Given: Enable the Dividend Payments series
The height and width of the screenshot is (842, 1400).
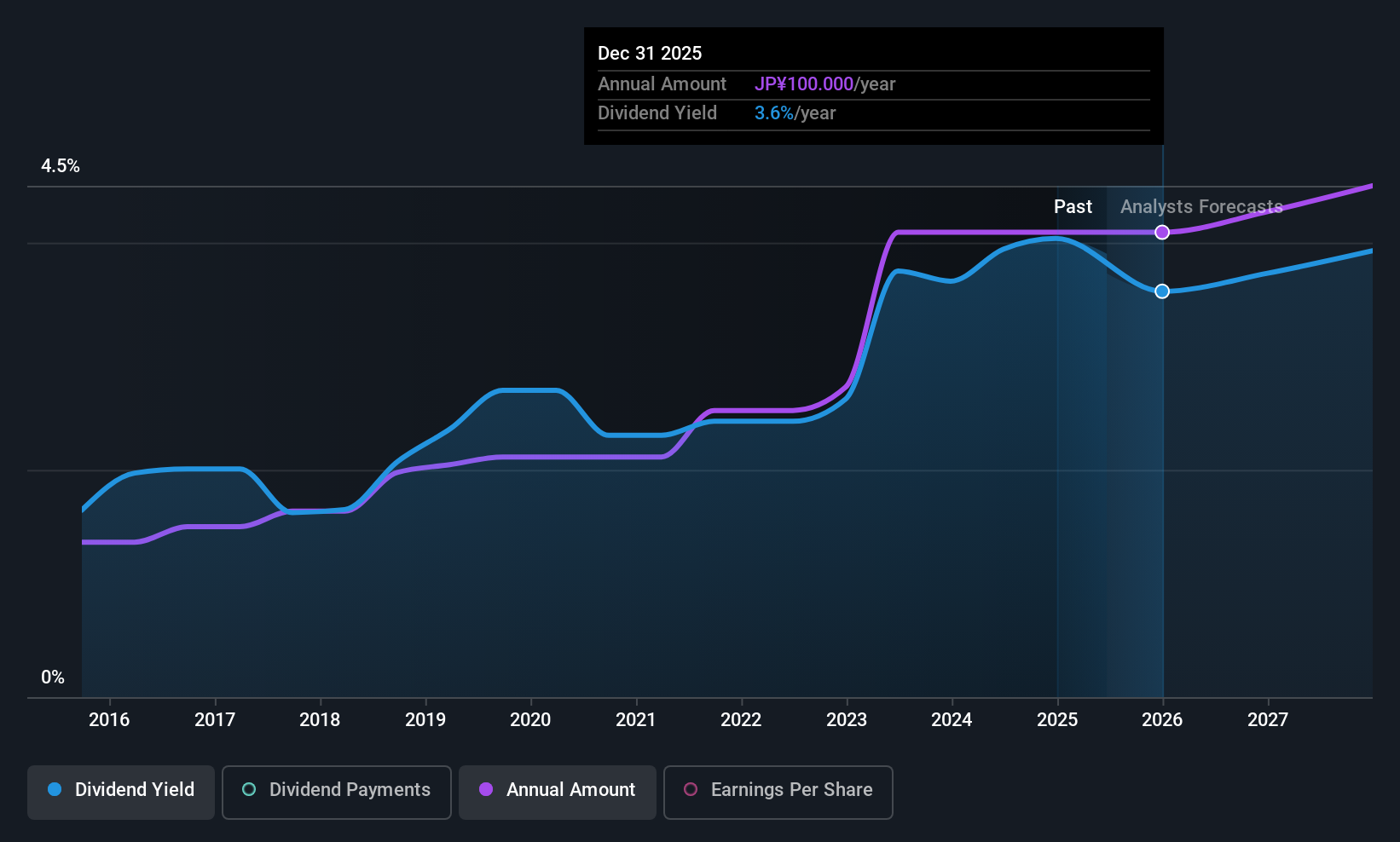Looking at the screenshot, I should pyautogui.click(x=336, y=791).
